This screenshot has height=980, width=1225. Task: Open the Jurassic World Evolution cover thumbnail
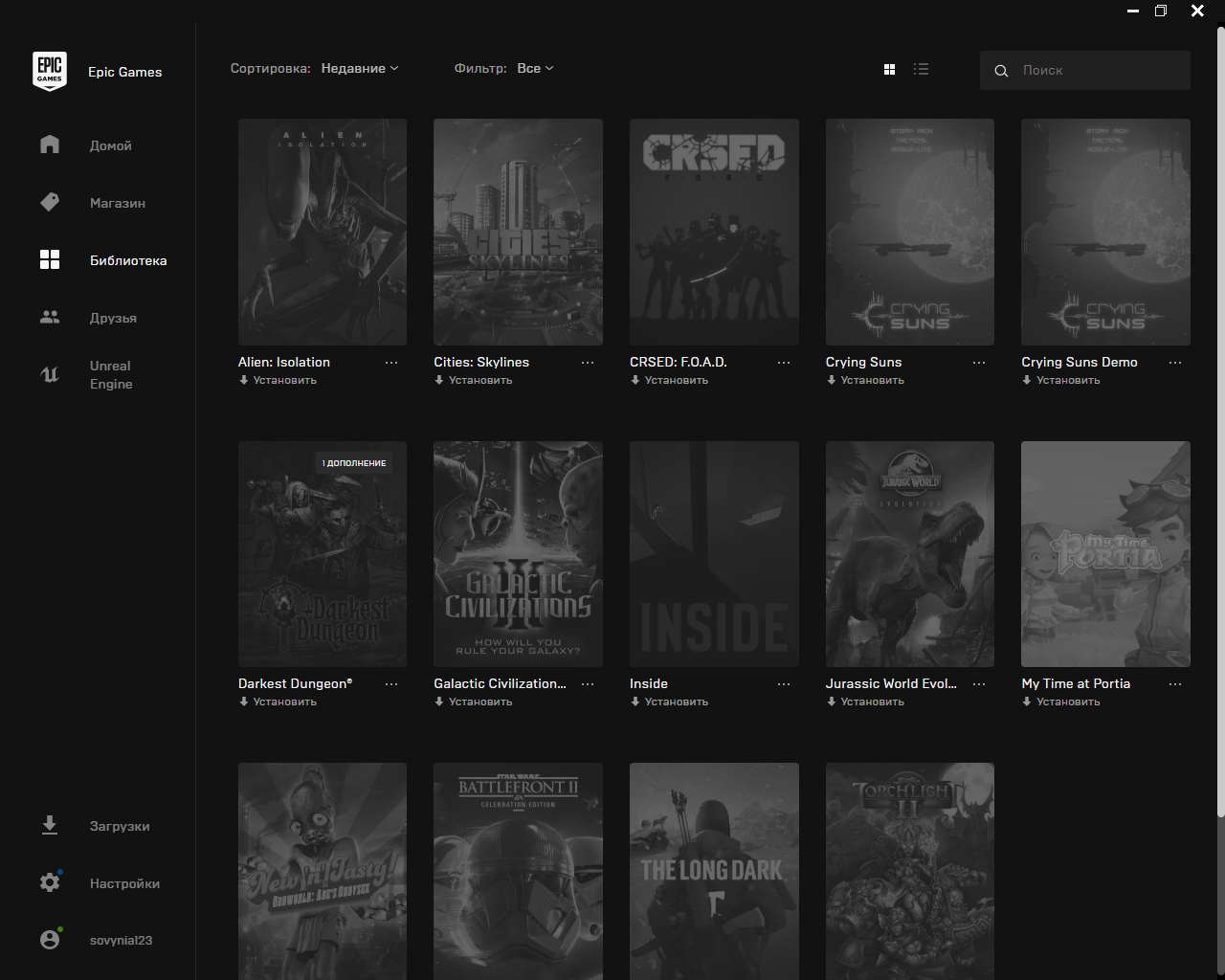910,554
